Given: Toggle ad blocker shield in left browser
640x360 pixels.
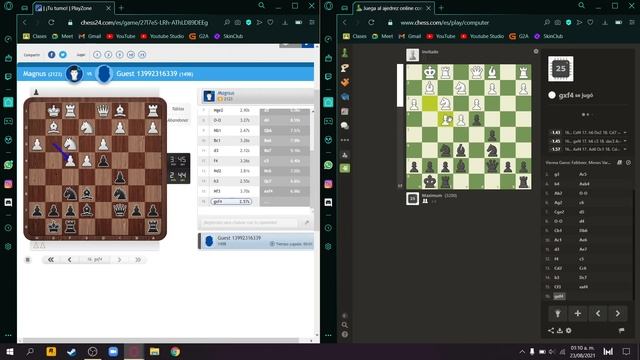Looking at the screenshot, I should coord(248,22).
